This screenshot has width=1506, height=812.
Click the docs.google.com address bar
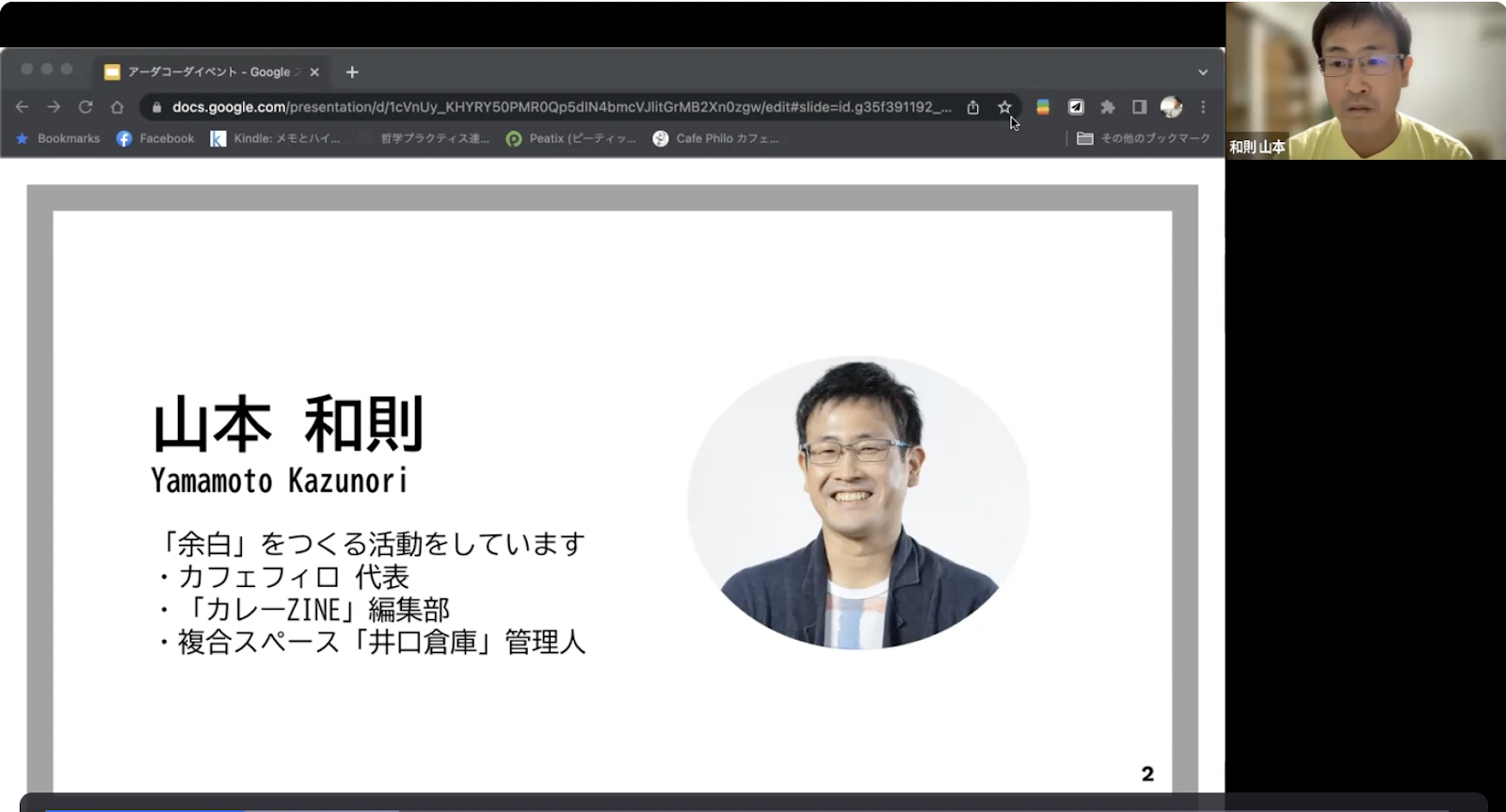coord(555,107)
